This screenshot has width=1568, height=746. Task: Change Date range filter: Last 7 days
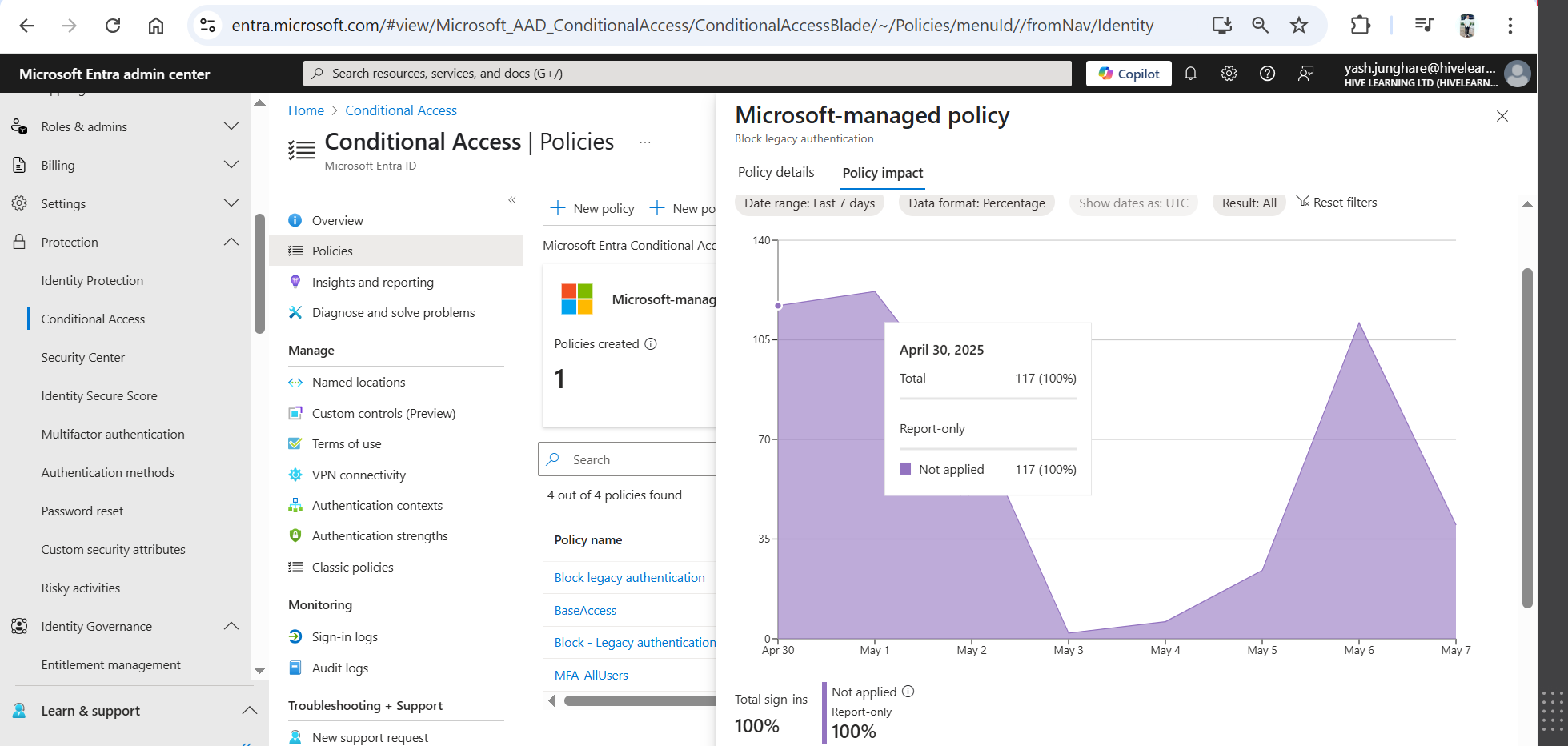point(809,203)
